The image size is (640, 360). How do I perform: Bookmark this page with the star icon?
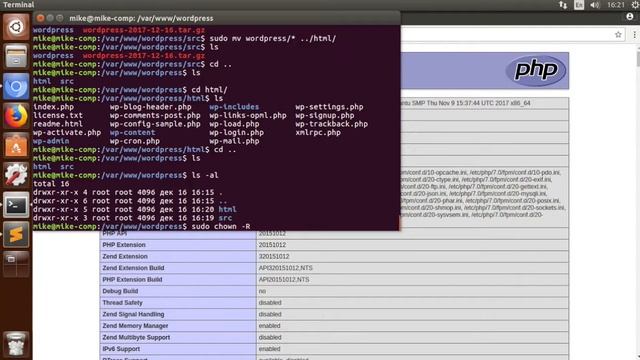pyautogui.click(x=618, y=35)
